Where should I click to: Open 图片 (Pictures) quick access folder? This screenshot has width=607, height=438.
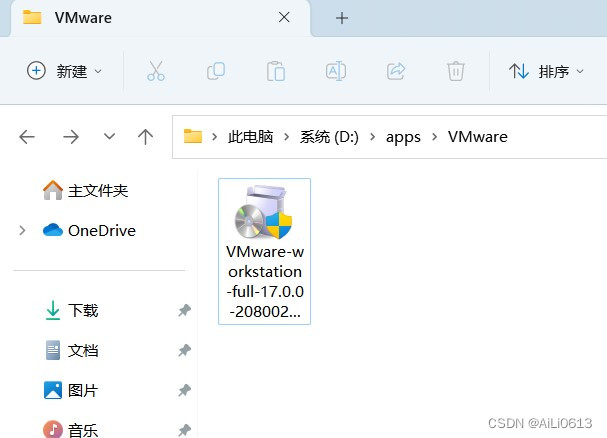71,390
